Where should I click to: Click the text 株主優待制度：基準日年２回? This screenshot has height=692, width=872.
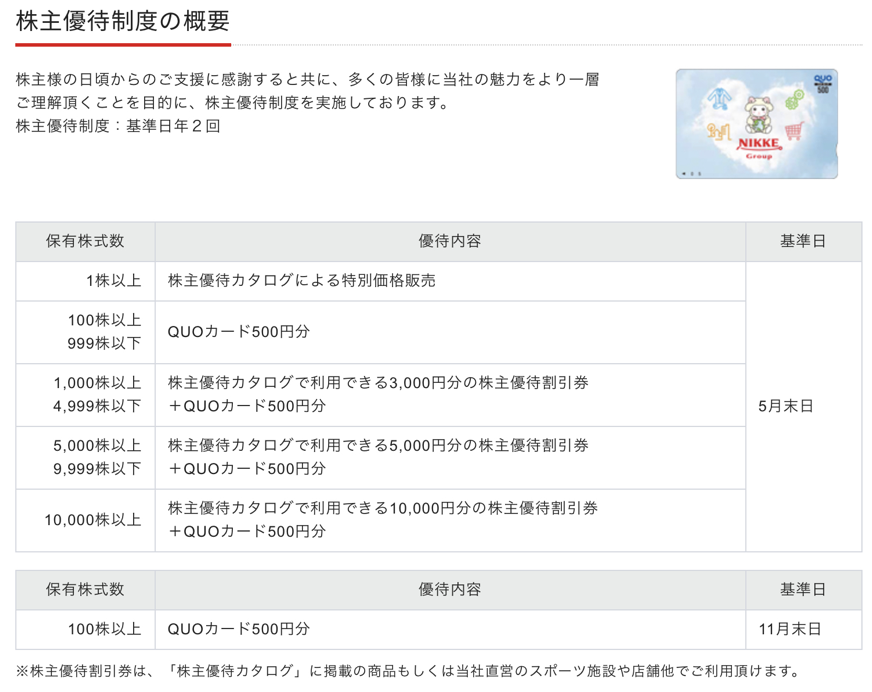tap(118, 126)
